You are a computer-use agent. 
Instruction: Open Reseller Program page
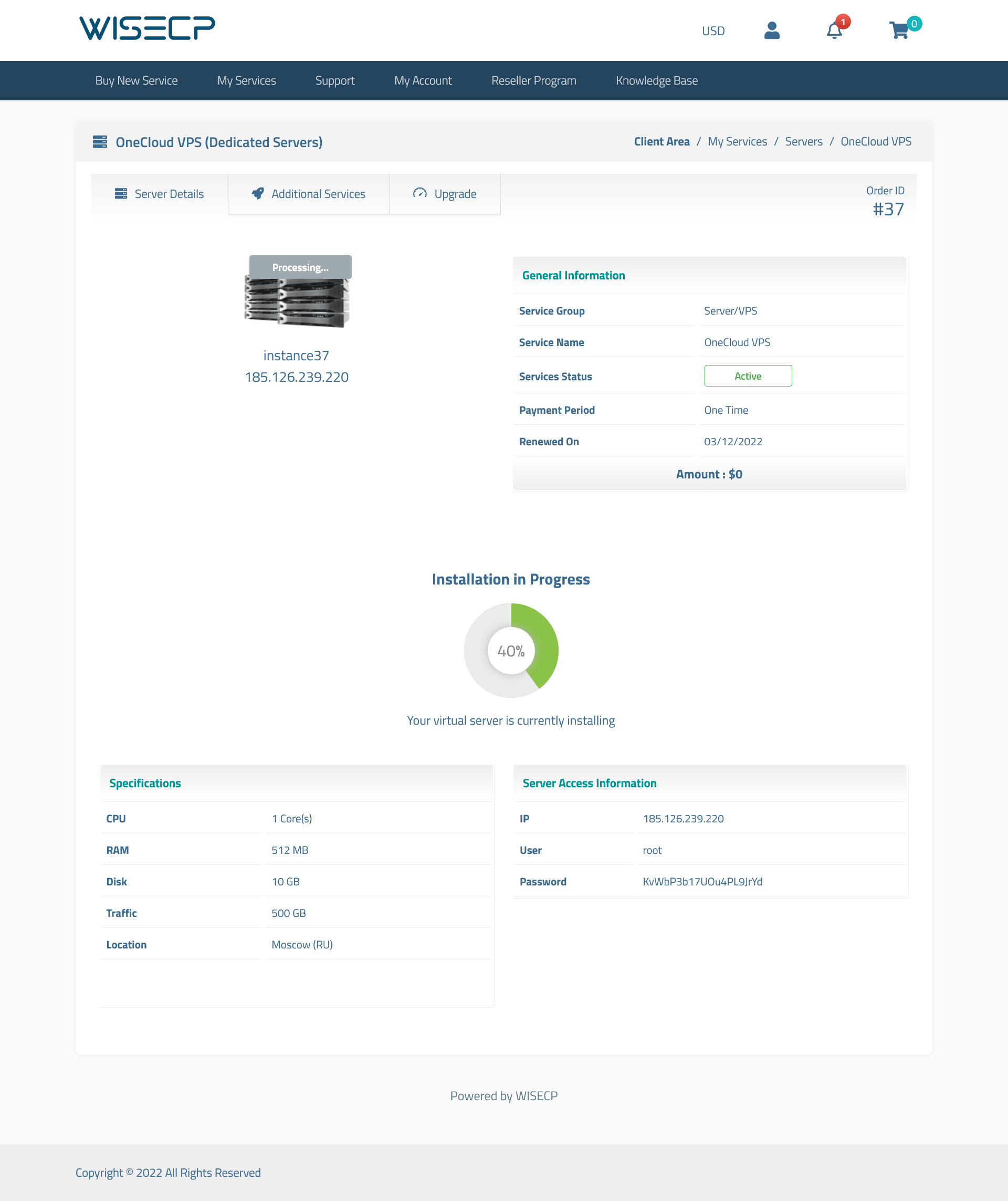533,81
